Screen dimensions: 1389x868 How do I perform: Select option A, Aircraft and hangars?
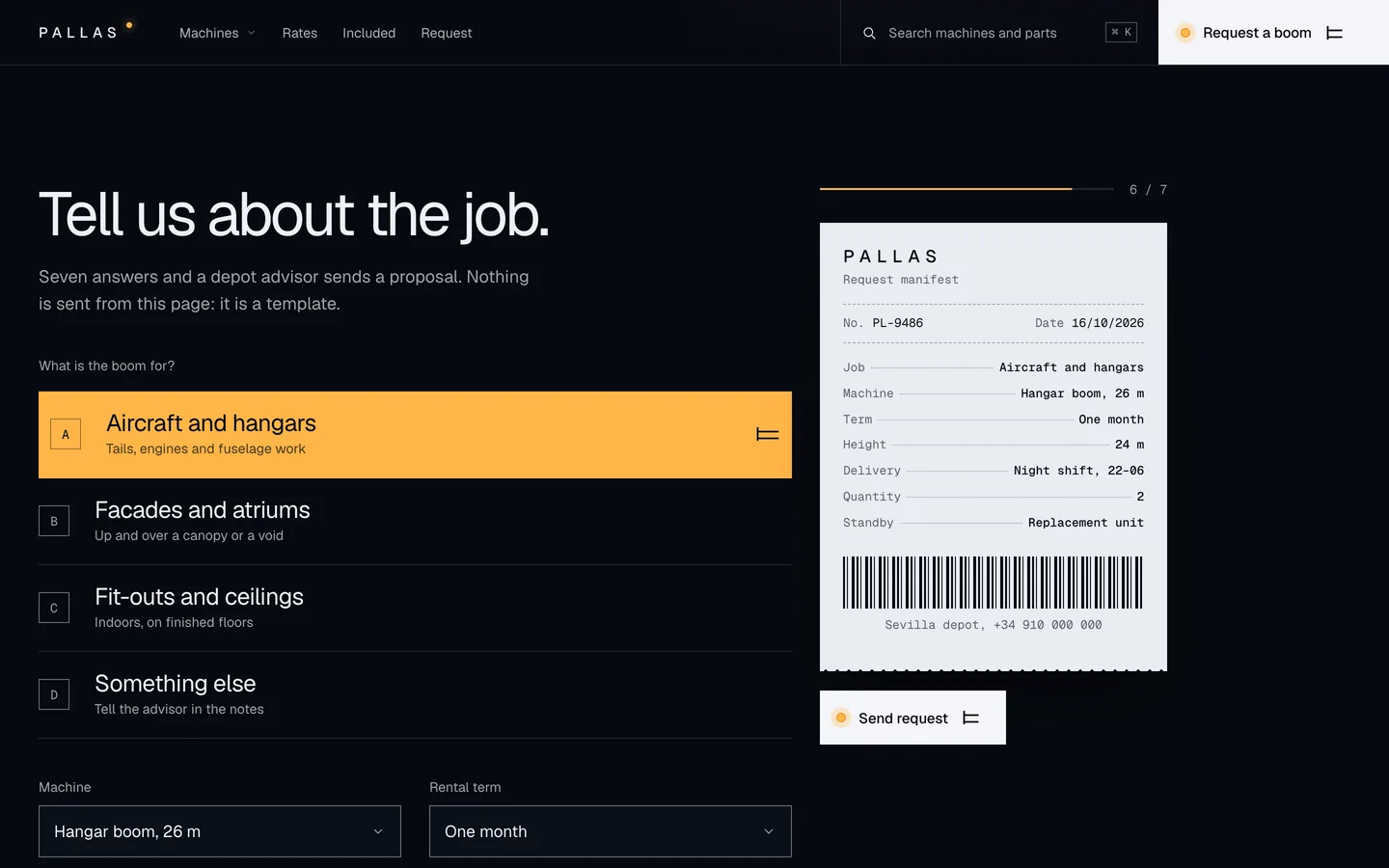(415, 435)
